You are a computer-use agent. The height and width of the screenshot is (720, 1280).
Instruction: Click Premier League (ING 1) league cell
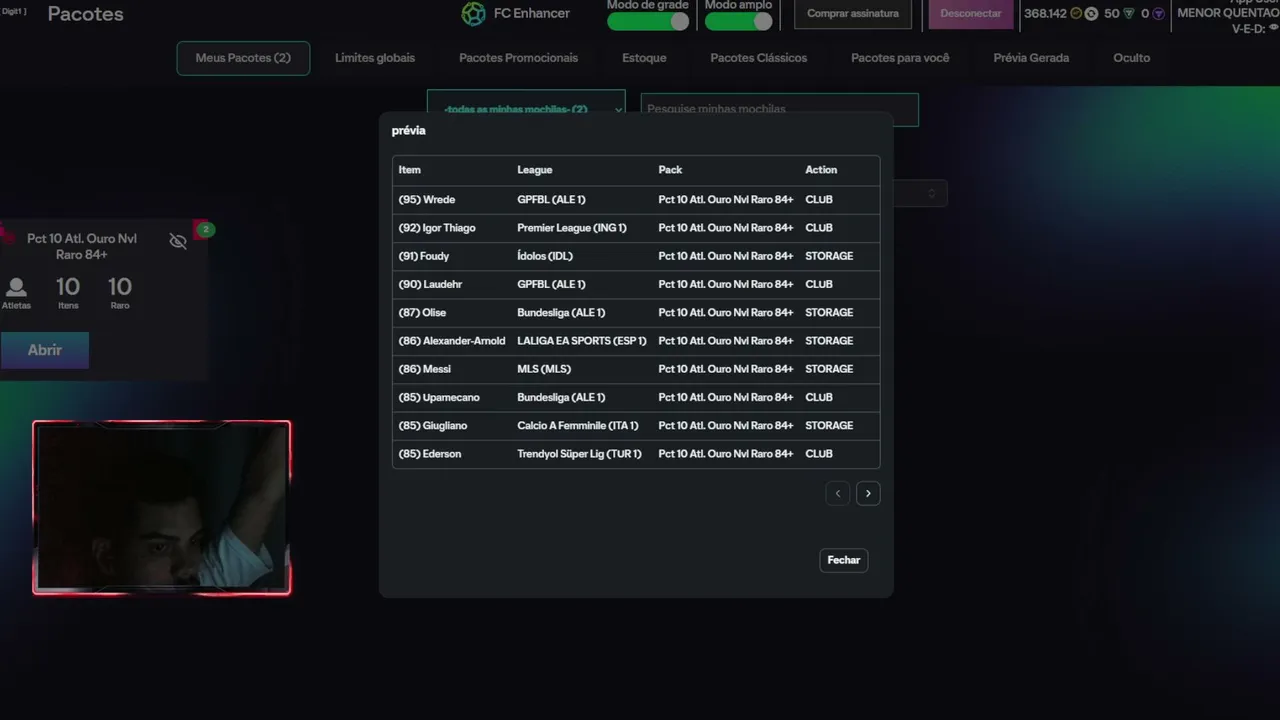572,228
